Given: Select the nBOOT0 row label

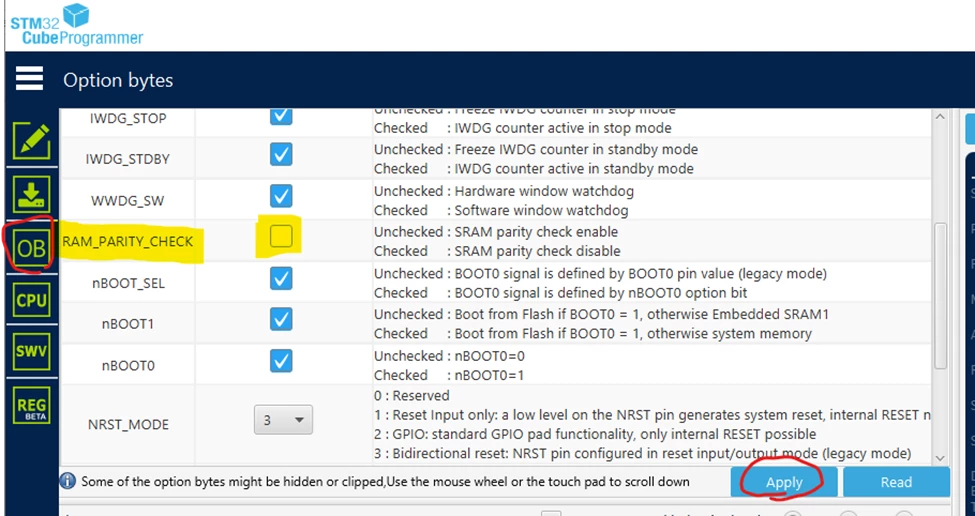Looking at the screenshot, I should click(x=127, y=366).
